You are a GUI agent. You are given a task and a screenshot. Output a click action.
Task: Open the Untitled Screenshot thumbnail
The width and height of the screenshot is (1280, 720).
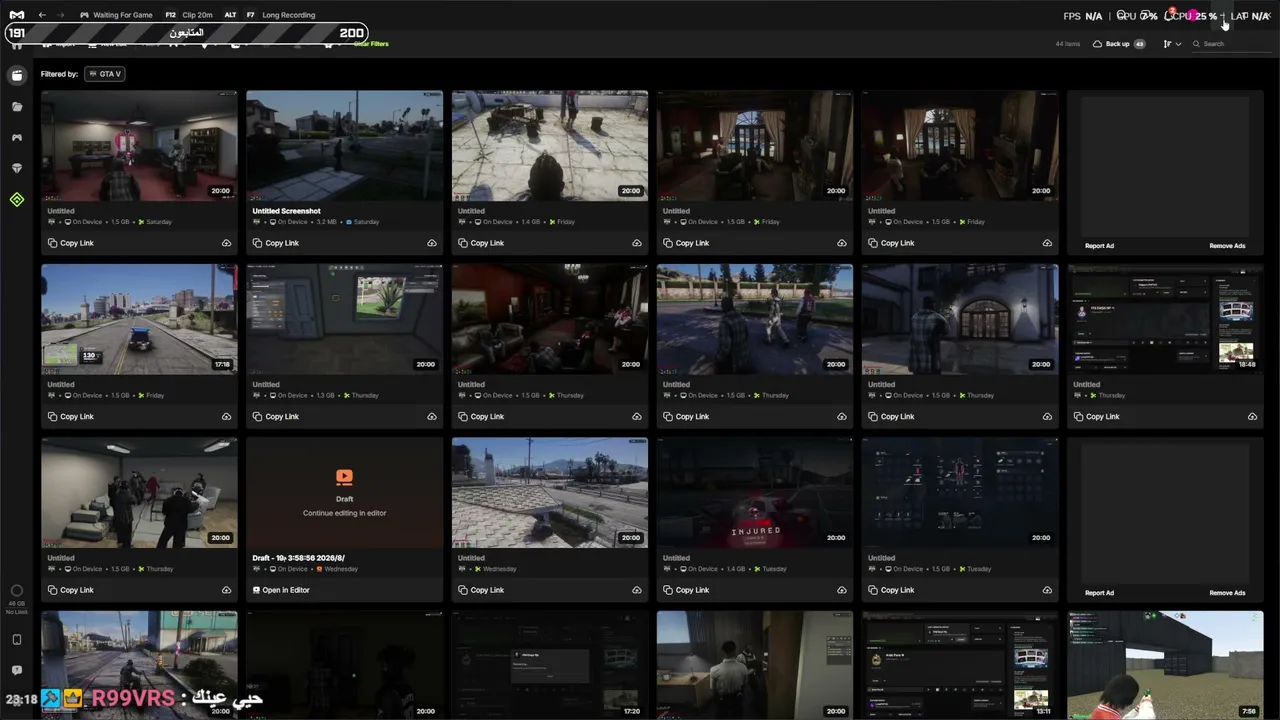tap(344, 146)
